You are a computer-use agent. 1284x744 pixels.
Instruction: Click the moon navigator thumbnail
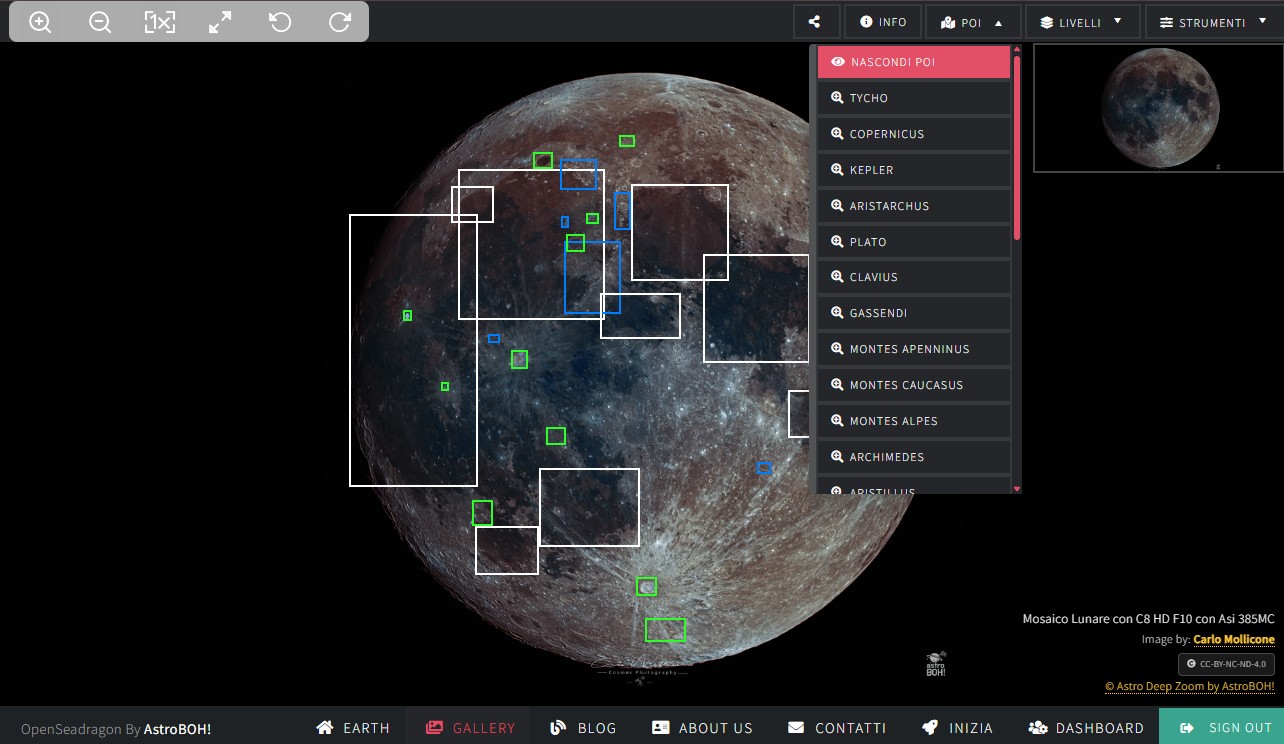point(1158,108)
